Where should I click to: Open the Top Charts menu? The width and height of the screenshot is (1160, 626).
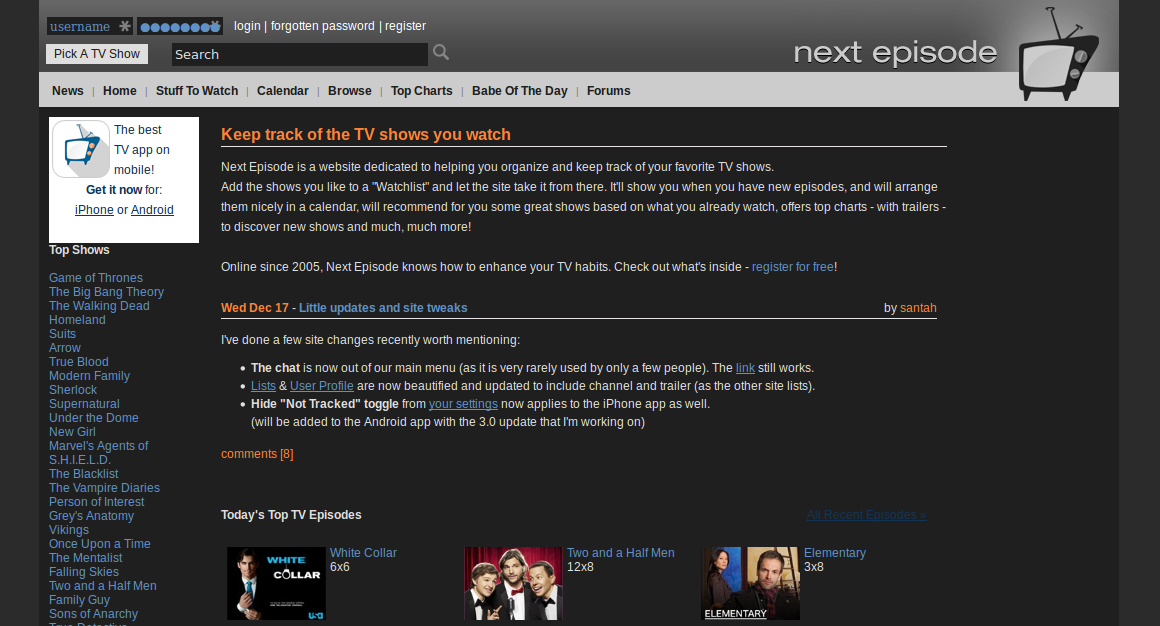422,91
